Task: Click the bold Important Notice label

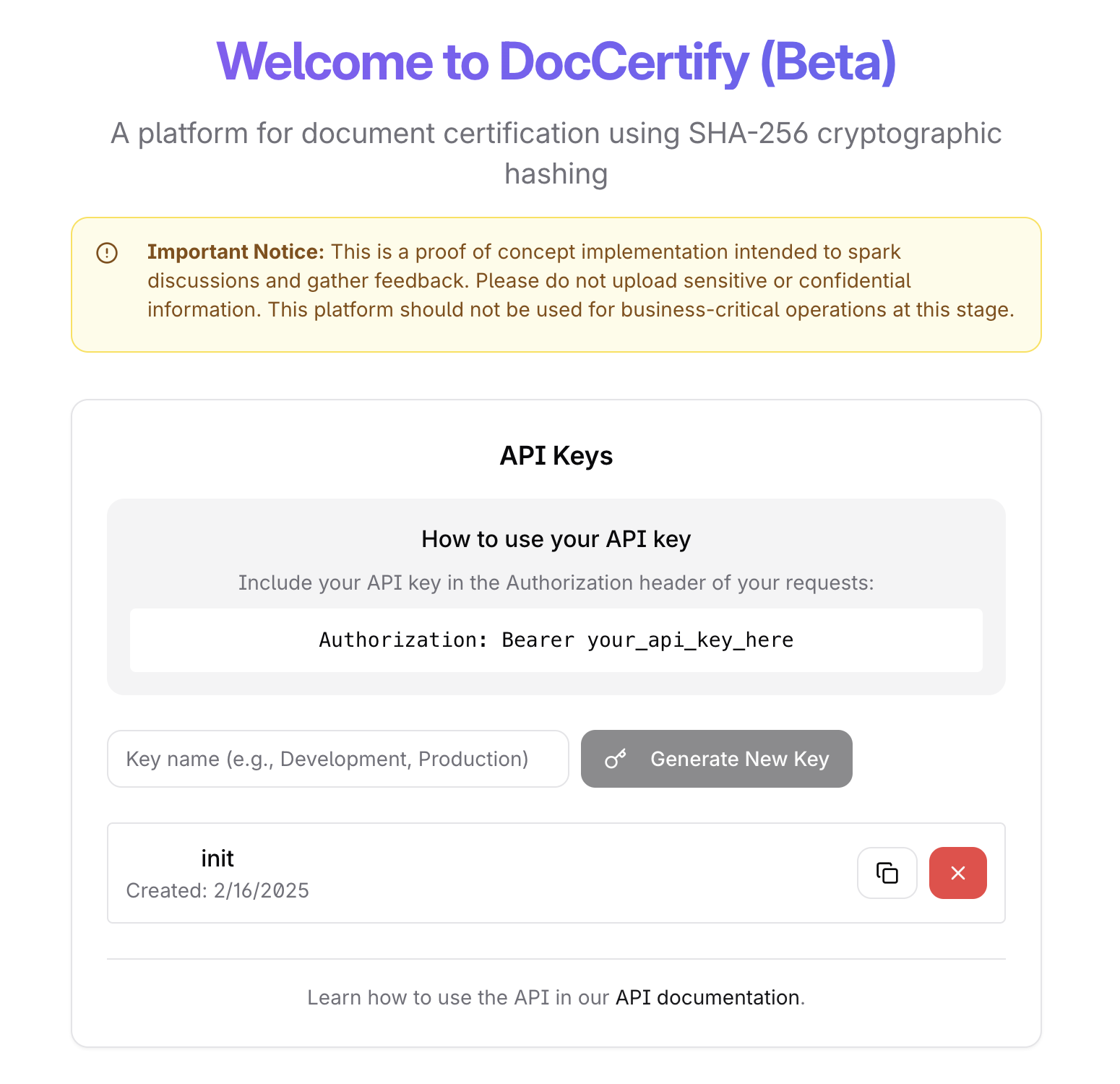Action: (x=236, y=251)
